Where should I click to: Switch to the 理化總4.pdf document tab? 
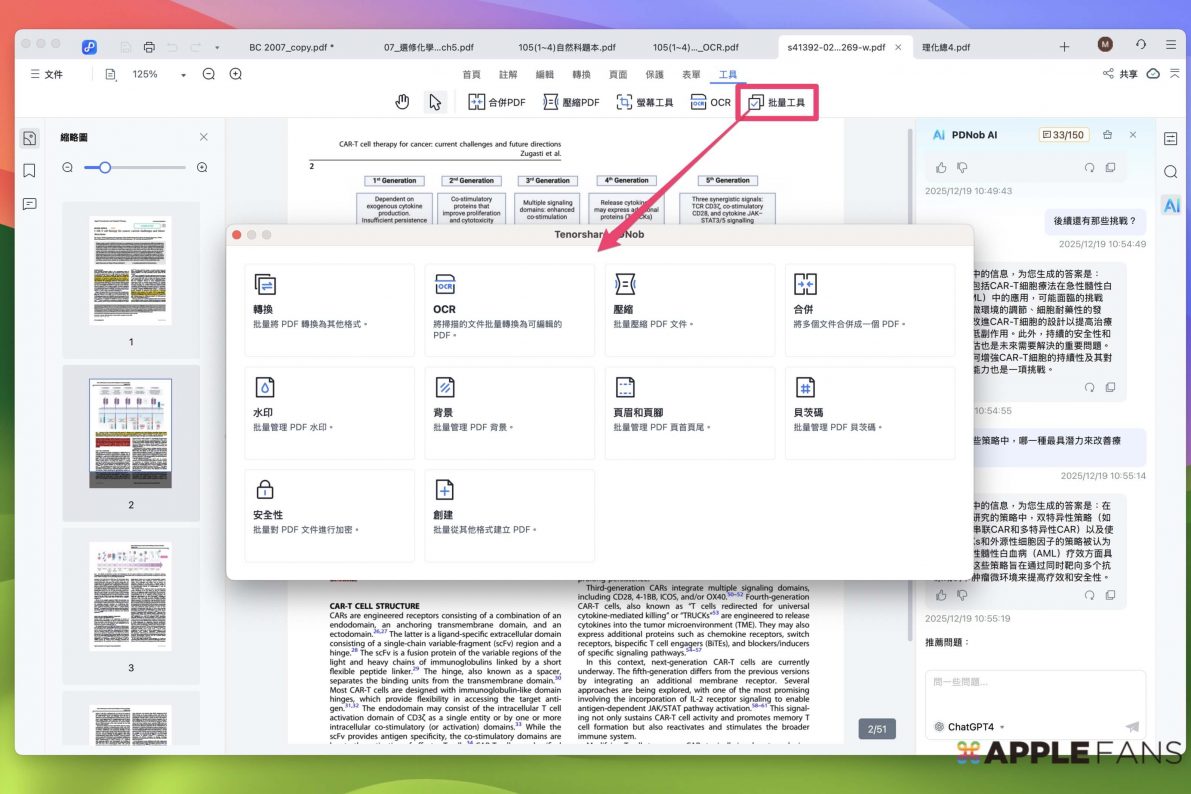tap(946, 47)
